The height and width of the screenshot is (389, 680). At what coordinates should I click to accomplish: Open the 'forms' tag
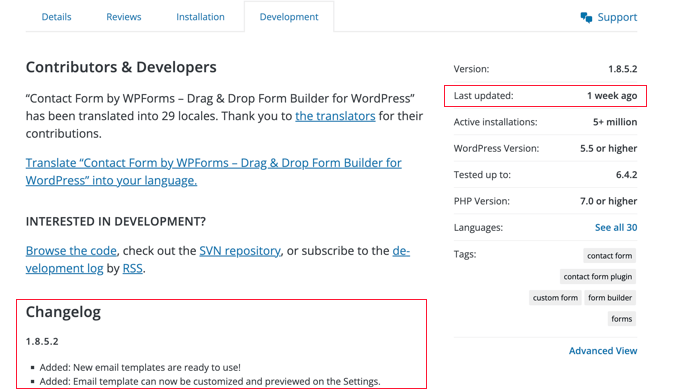pos(621,319)
